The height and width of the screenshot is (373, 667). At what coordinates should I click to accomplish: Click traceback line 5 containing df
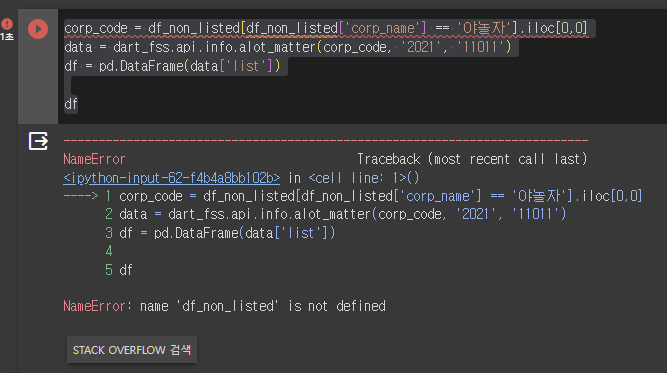(119, 270)
